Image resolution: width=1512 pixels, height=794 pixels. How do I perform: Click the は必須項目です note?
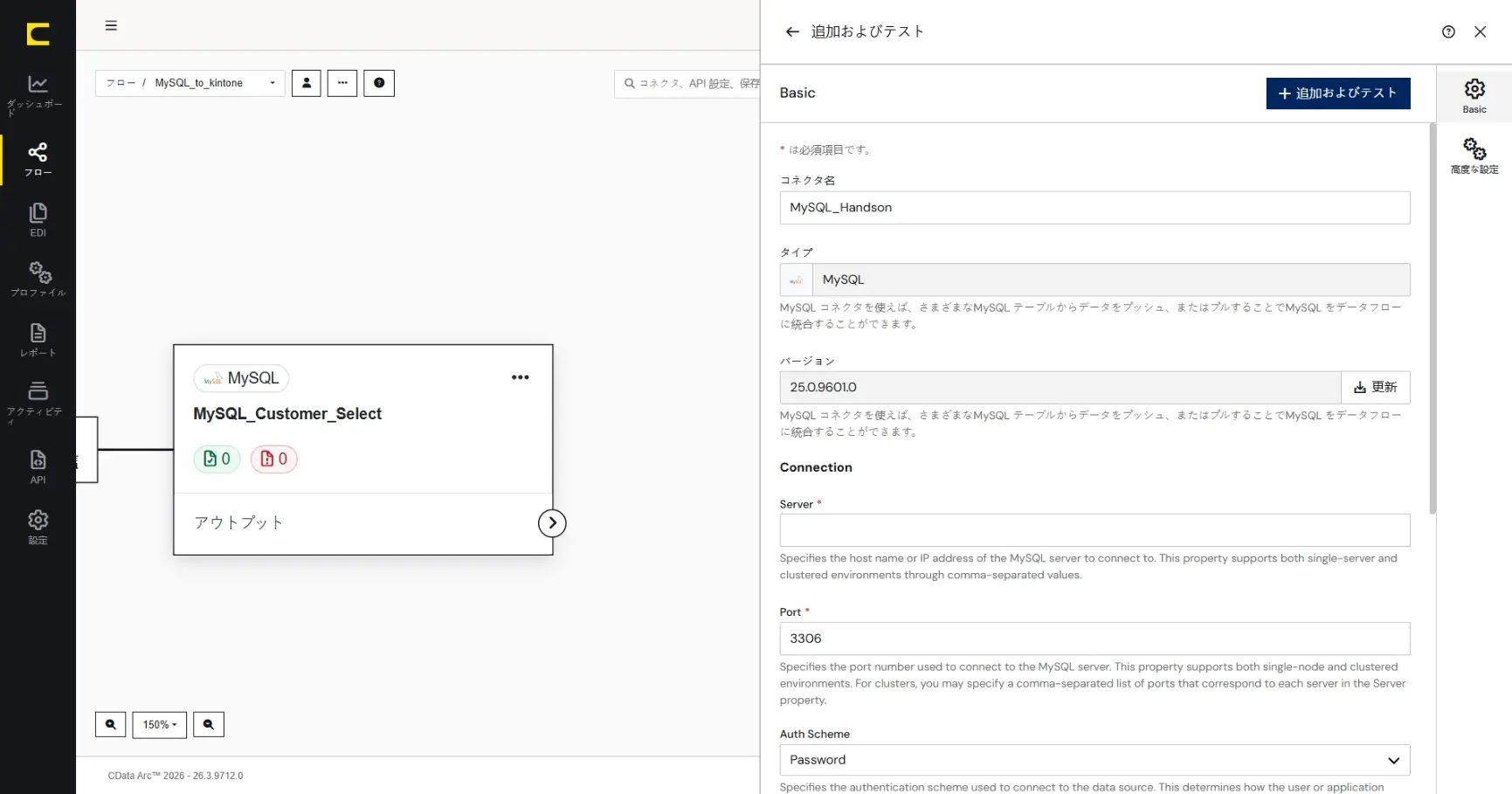coord(825,150)
